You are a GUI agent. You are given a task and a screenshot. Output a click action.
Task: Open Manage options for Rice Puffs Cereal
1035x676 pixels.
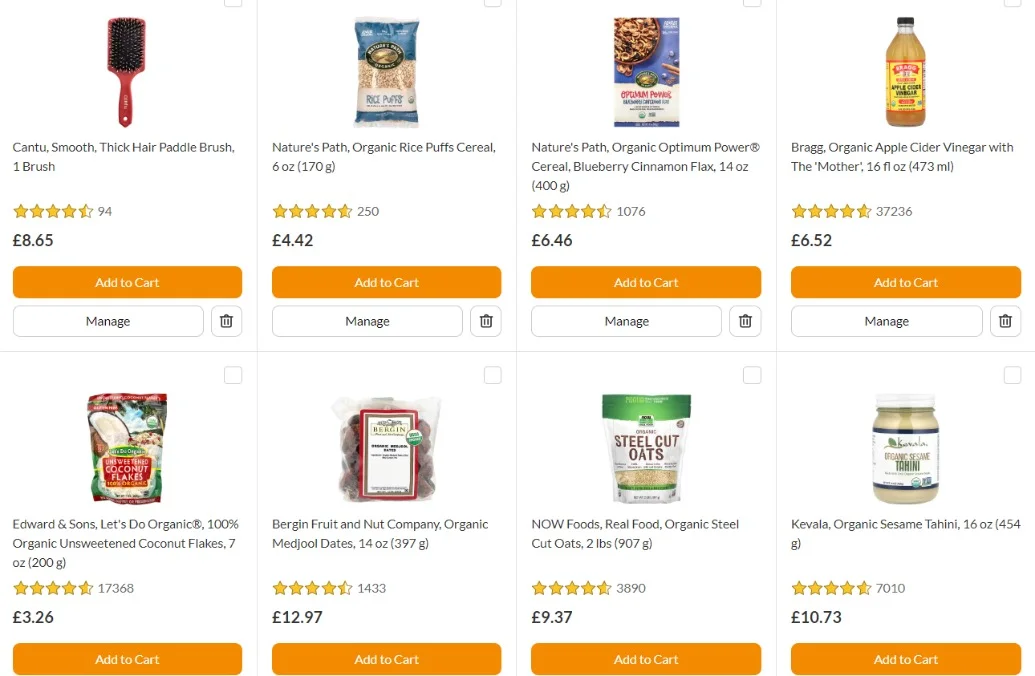pyautogui.click(x=367, y=321)
